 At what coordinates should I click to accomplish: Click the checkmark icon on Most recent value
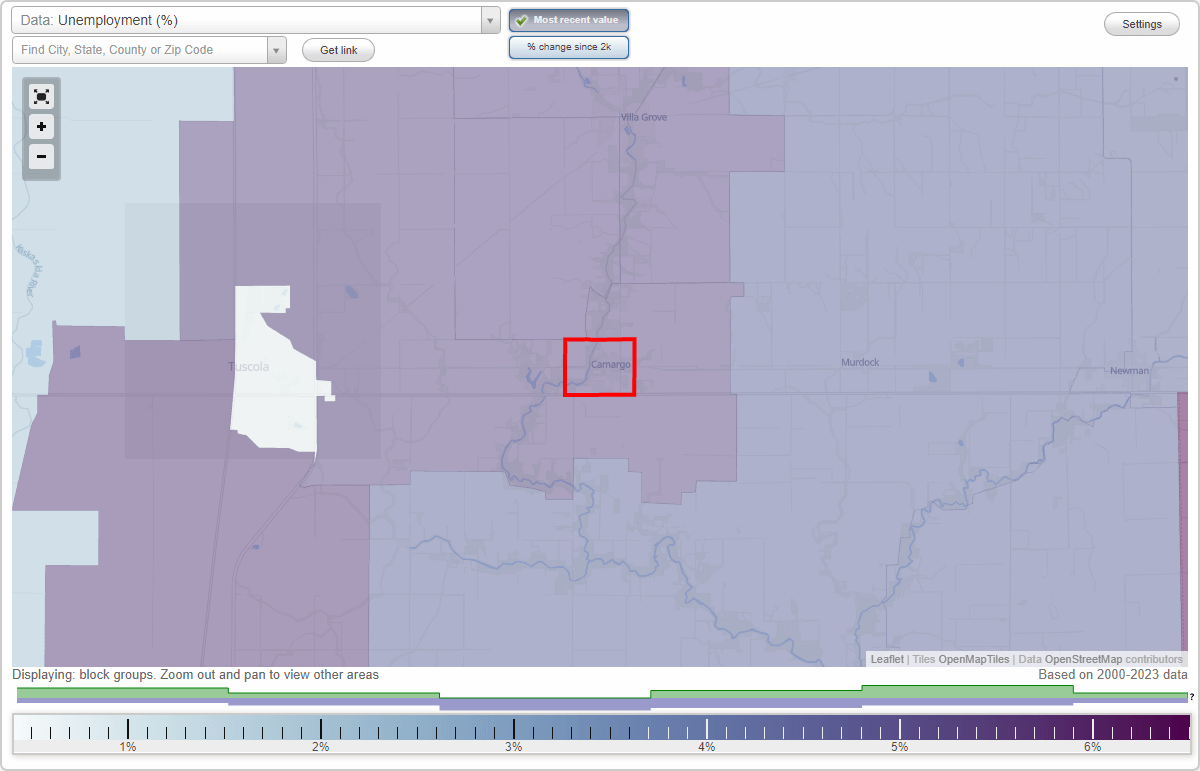pyautogui.click(x=523, y=19)
